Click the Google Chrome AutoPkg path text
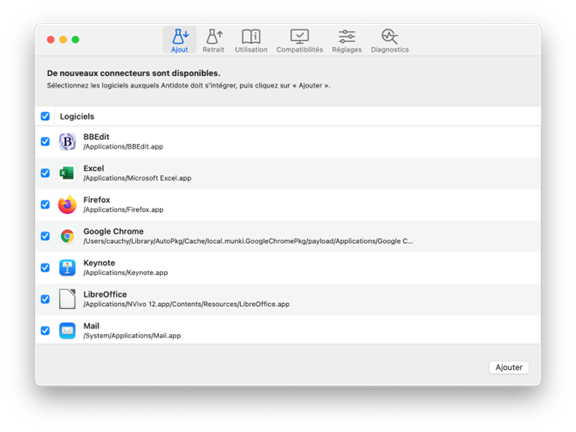The height and width of the screenshot is (432, 576). tap(248, 241)
